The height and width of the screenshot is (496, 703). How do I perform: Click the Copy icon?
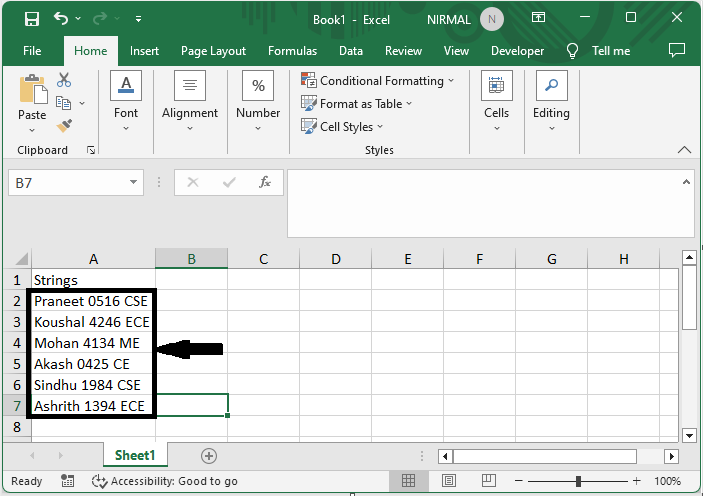pyautogui.click(x=64, y=103)
